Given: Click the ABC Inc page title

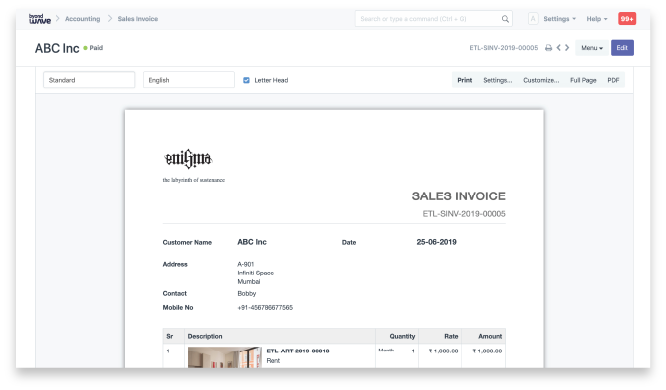Looking at the screenshot, I should 57,48.
